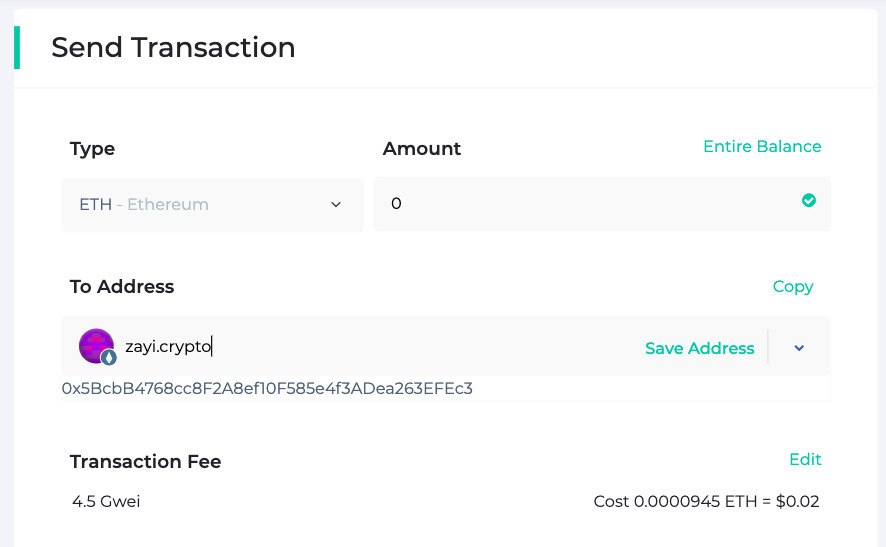This screenshot has width=886, height=547.
Task: Click the 4.5 Gwei fee value
Action: click(x=106, y=501)
